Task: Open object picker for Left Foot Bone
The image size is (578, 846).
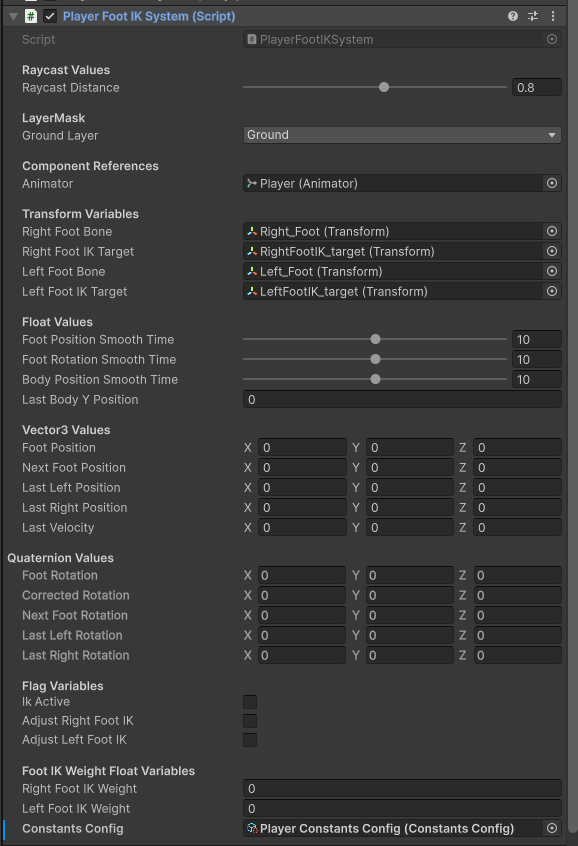Action: point(552,271)
